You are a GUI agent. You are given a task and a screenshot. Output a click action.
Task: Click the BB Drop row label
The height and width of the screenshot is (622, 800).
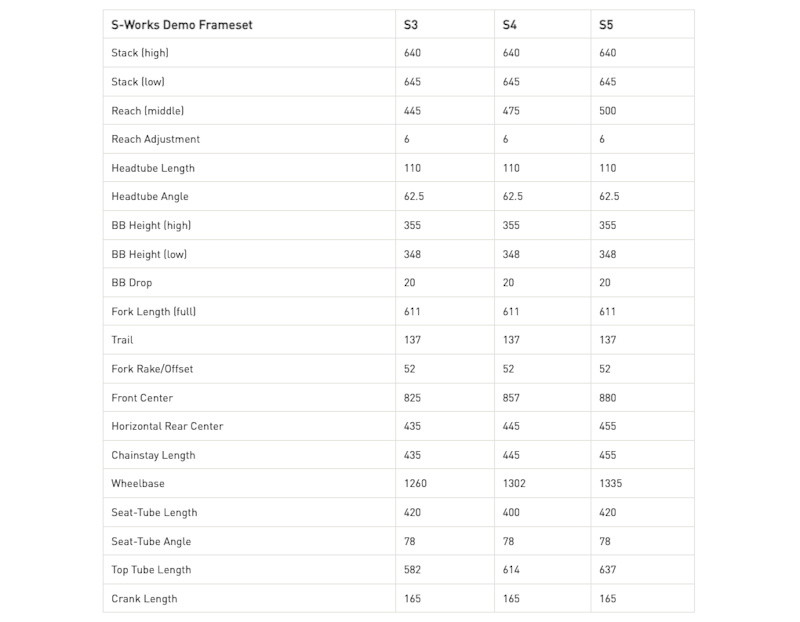pos(132,283)
